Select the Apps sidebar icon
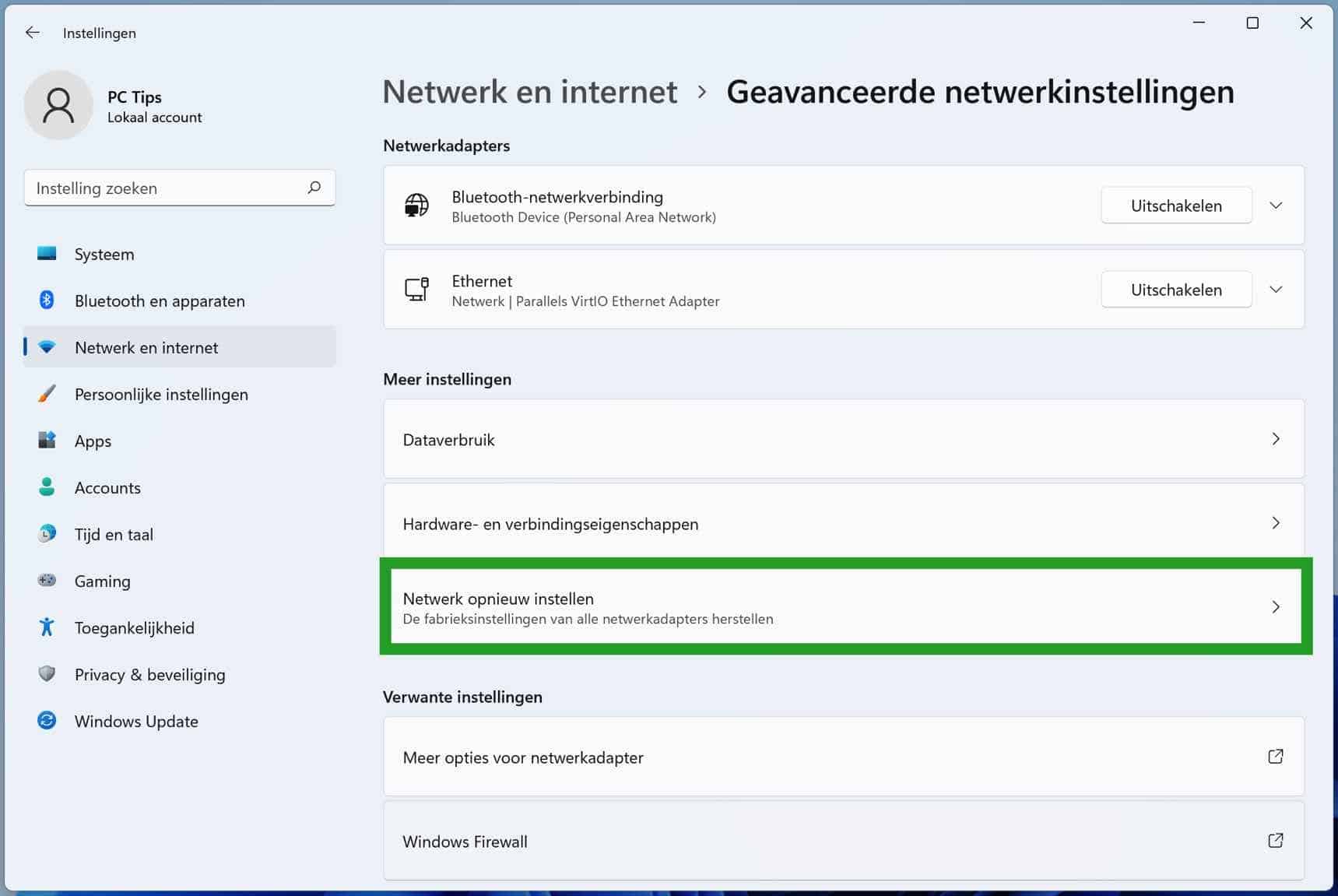1338x896 pixels. pyautogui.click(x=46, y=441)
